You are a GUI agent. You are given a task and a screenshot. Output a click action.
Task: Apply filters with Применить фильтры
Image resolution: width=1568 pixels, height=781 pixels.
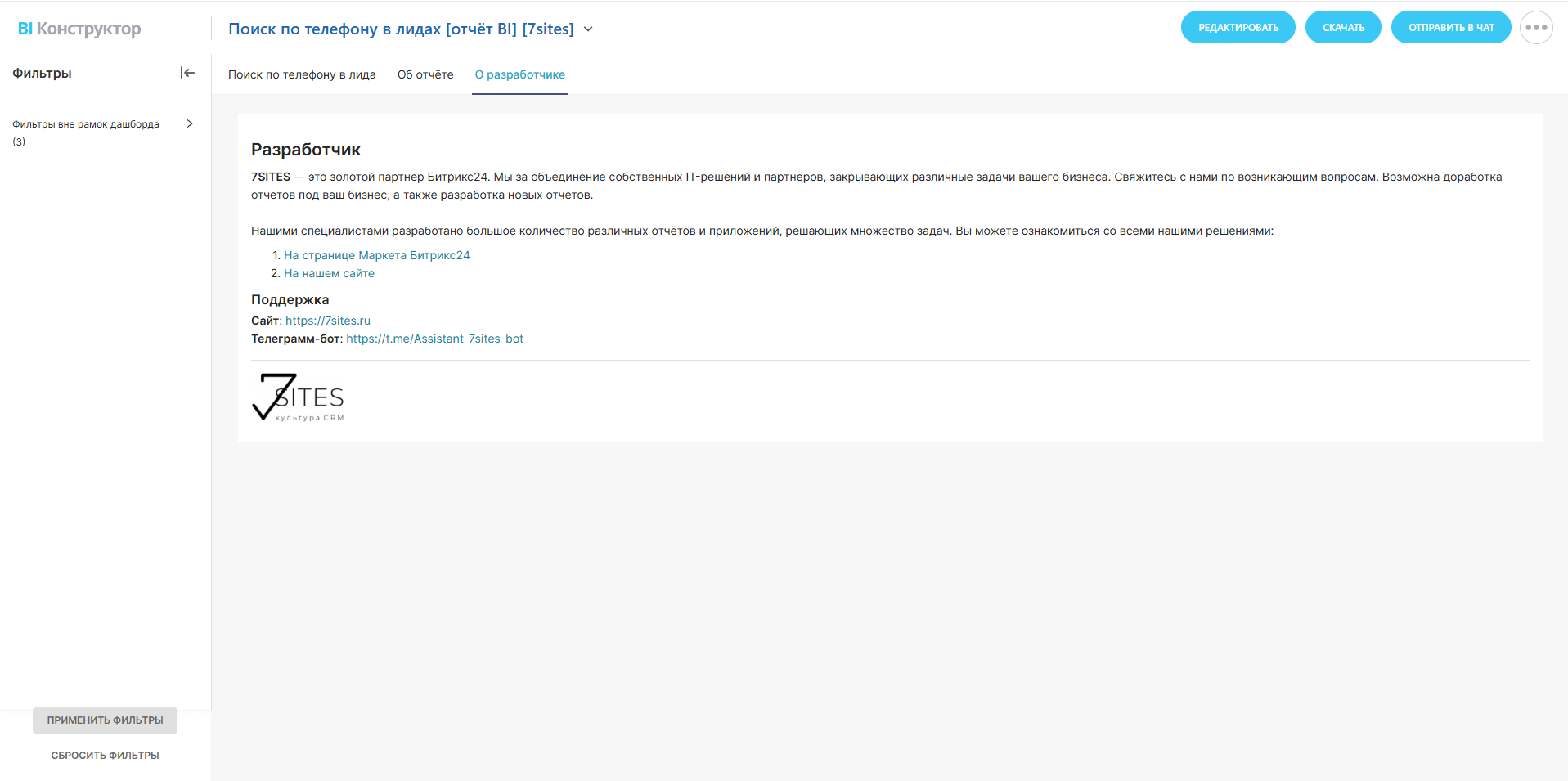[x=105, y=720]
